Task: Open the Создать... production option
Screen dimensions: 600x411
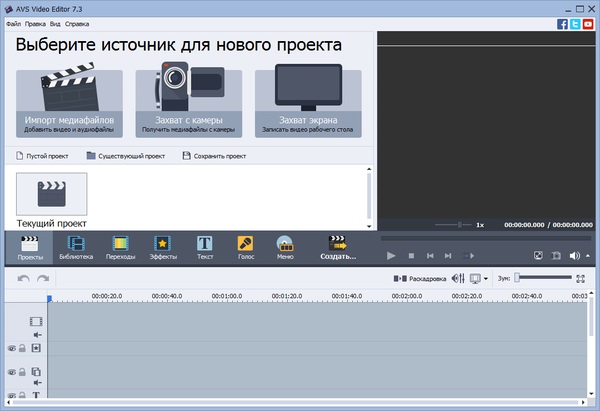Action: (x=338, y=247)
